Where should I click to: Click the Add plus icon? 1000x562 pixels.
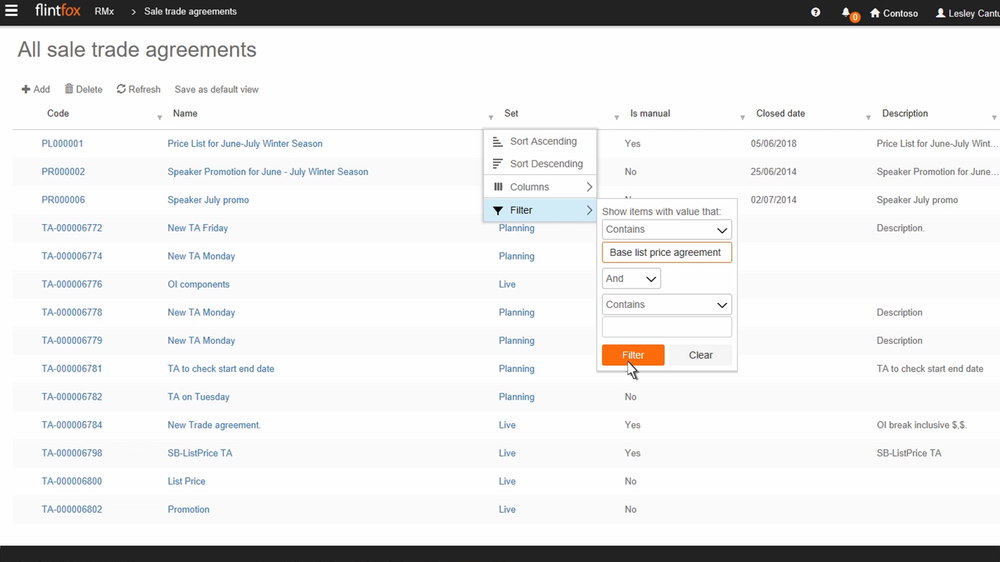pyautogui.click(x=26, y=90)
